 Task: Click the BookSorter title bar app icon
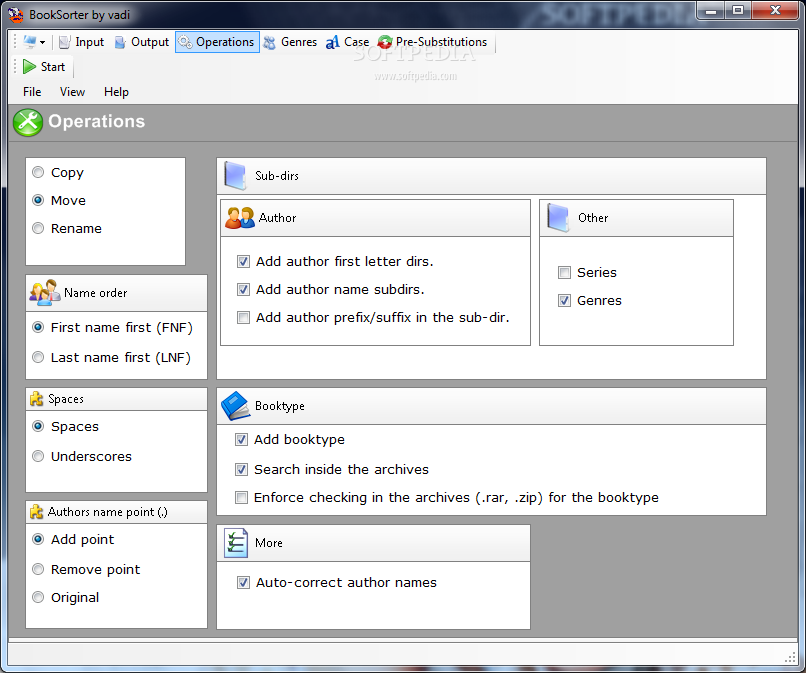click(16, 15)
